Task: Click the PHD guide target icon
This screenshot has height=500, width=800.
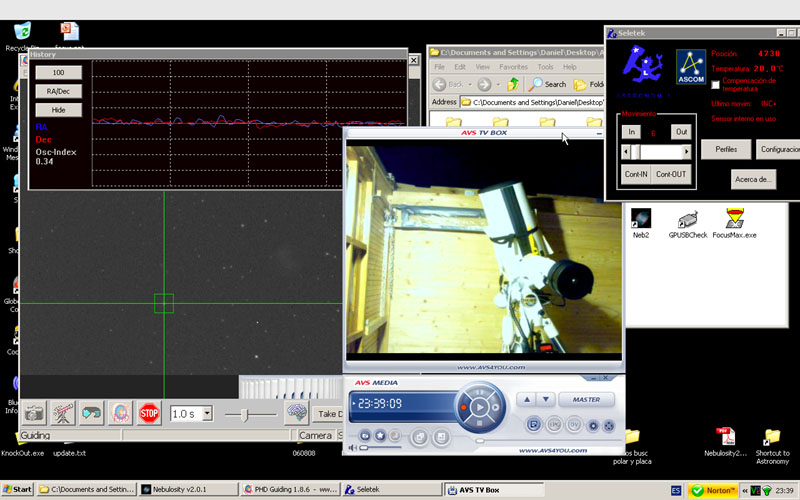Action: click(x=121, y=412)
